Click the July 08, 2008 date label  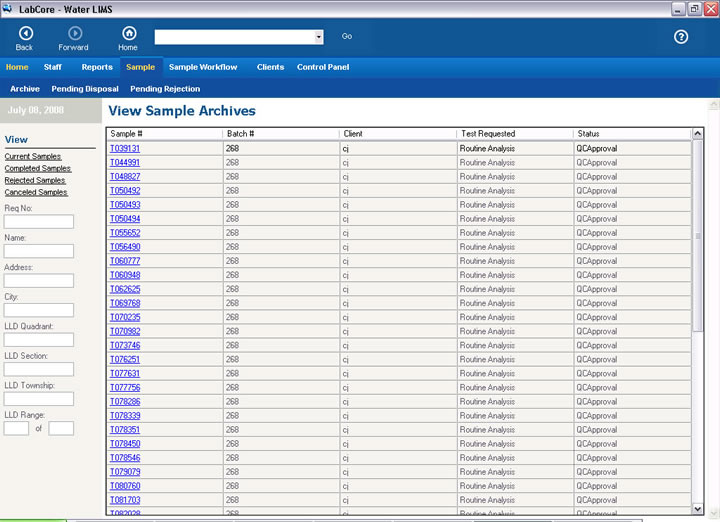pyautogui.click(x=36, y=110)
